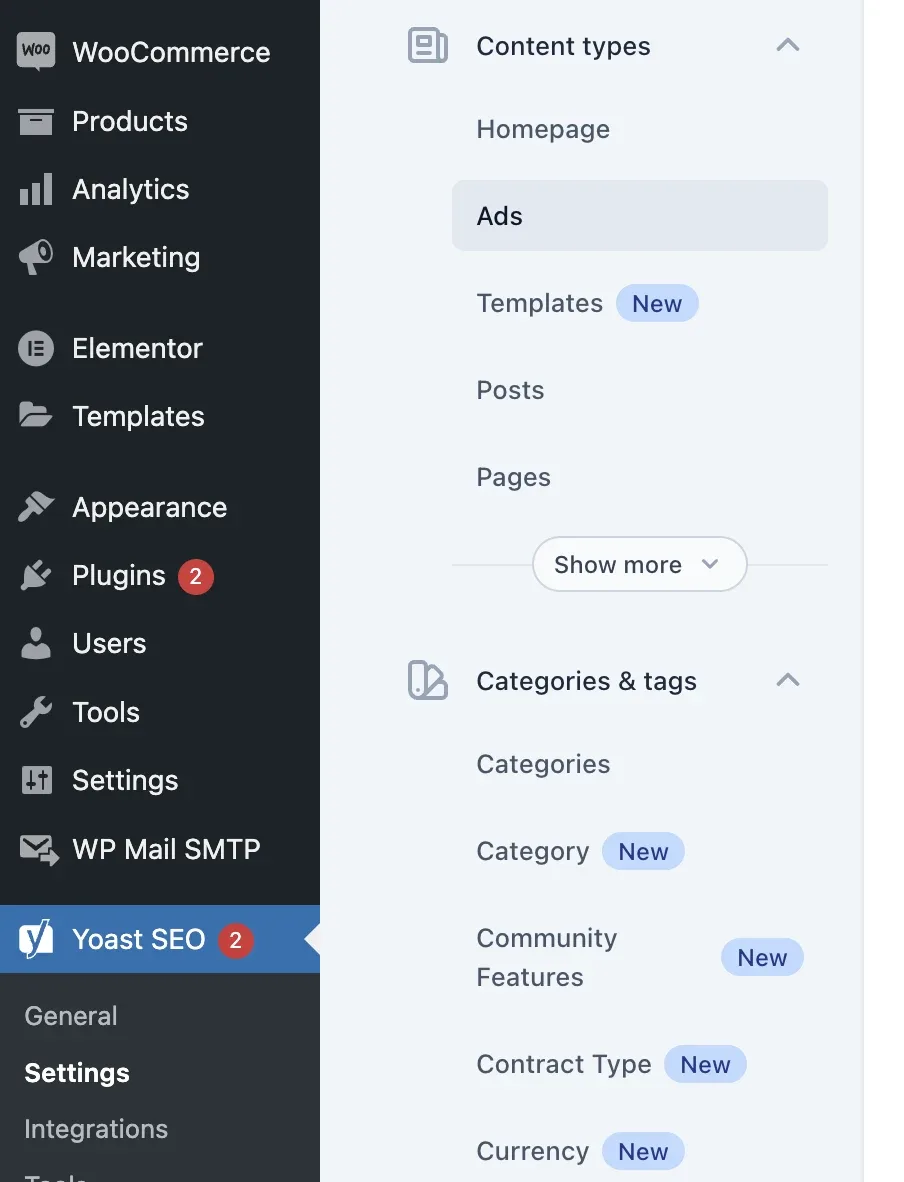Open Yoast Settings submenu item
Screen dimensions: 904x1182
(77, 1073)
